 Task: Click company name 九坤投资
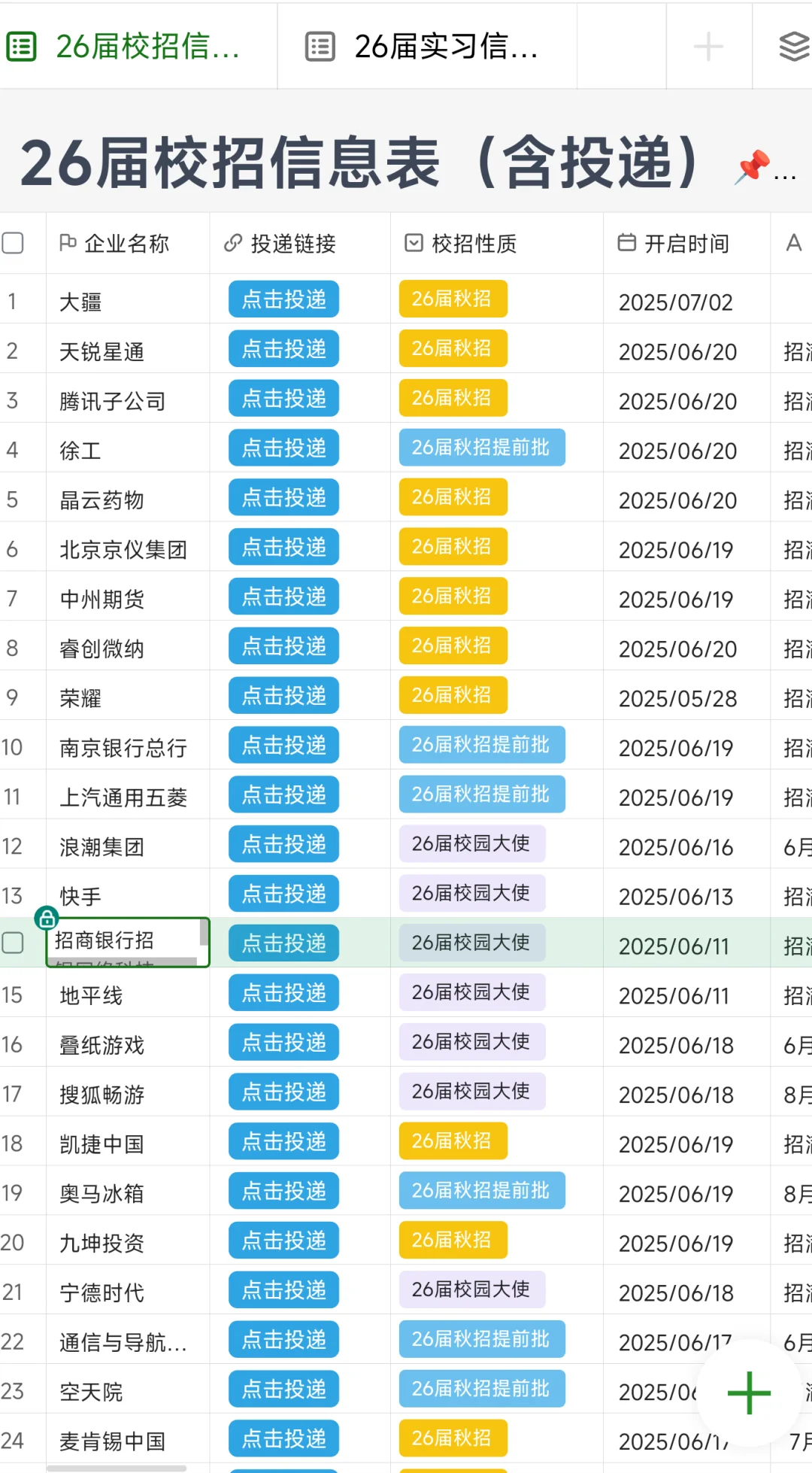pos(101,1244)
